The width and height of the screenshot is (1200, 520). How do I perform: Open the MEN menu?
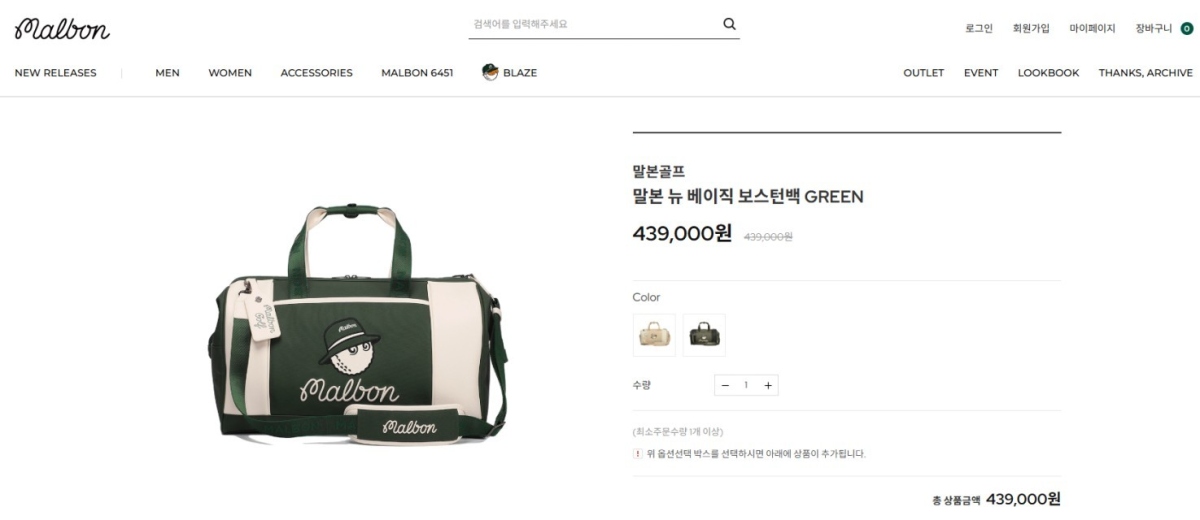click(x=167, y=73)
